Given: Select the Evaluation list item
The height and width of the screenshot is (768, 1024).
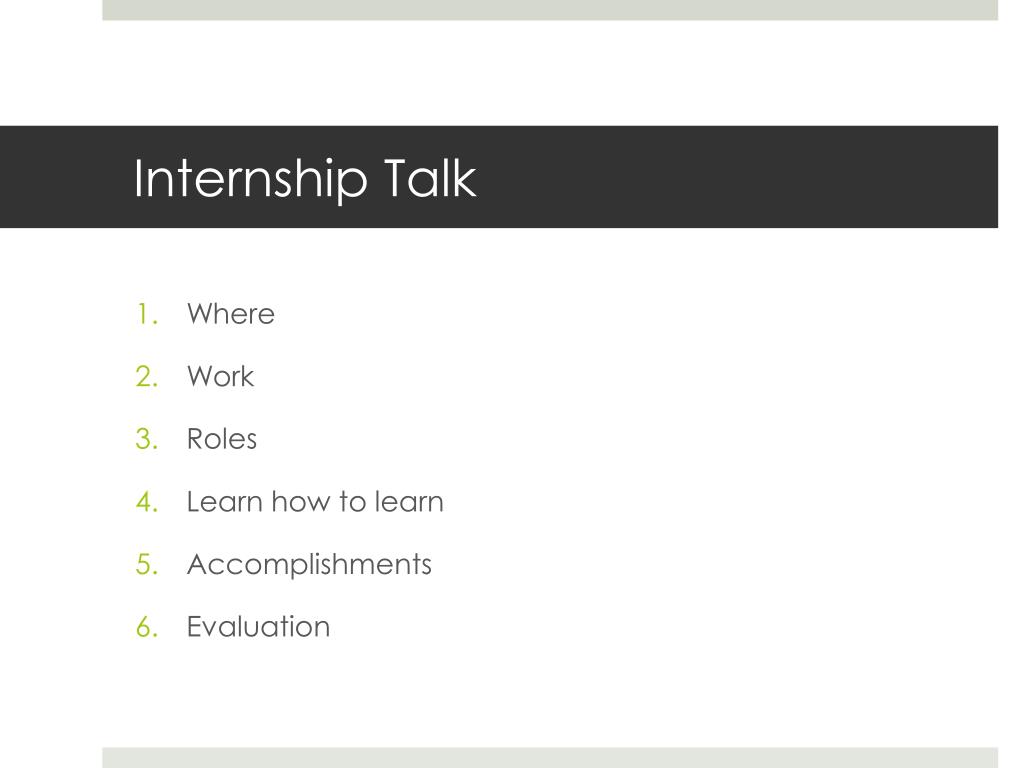Looking at the screenshot, I should [x=258, y=627].
